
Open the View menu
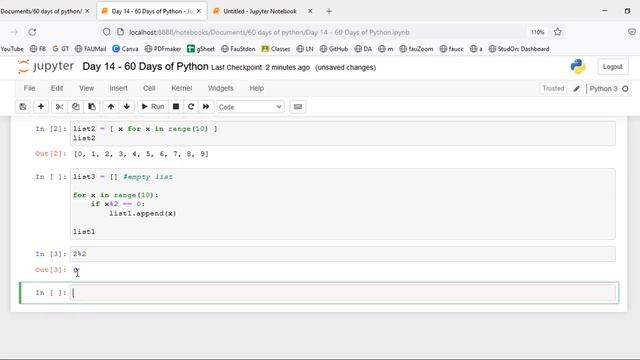click(x=86, y=88)
